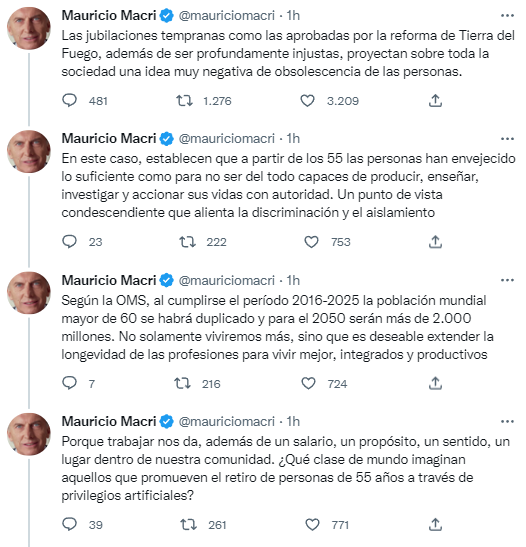The image size is (526, 547).
Task: Retweet the tweet with 1.276 retweets
Action: (184, 101)
